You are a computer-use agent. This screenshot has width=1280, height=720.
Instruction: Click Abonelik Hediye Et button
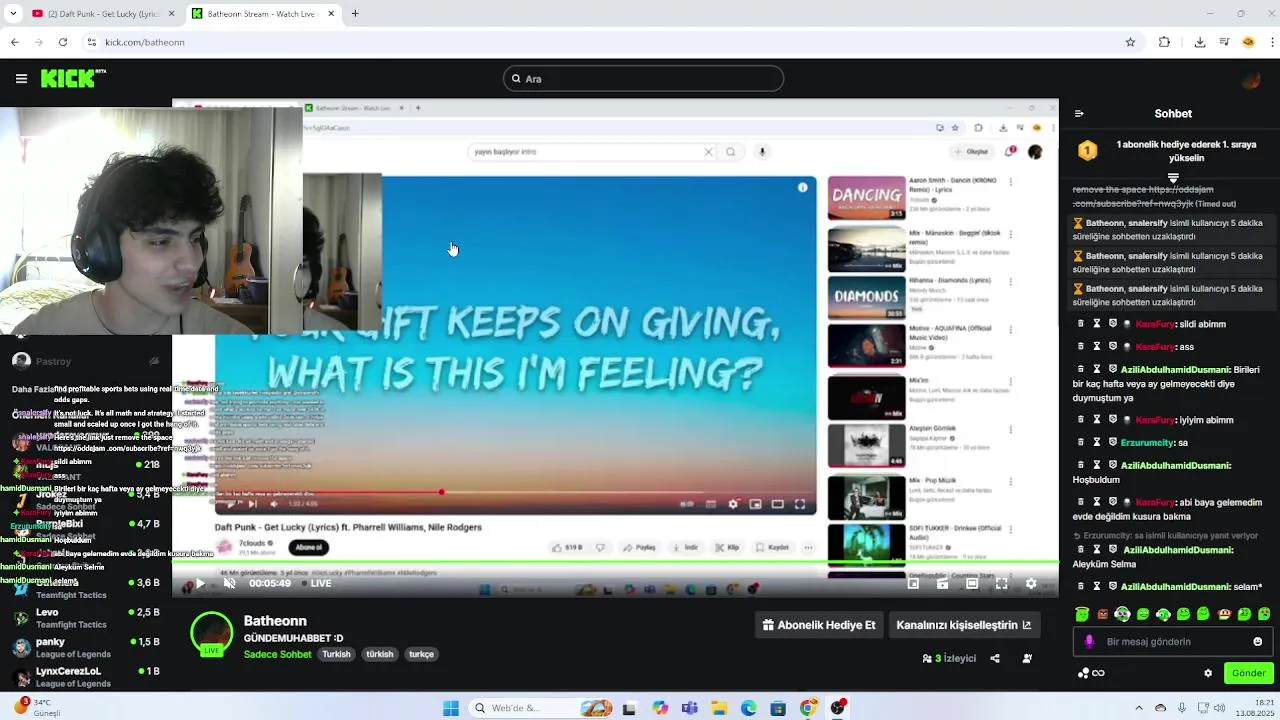tap(819, 625)
